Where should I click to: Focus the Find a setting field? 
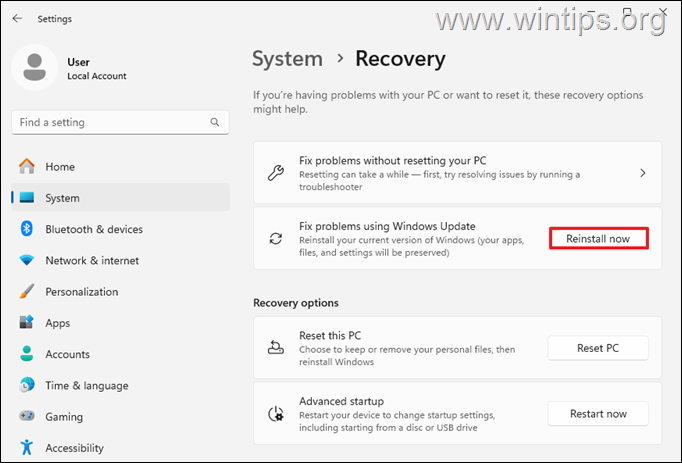(x=120, y=122)
